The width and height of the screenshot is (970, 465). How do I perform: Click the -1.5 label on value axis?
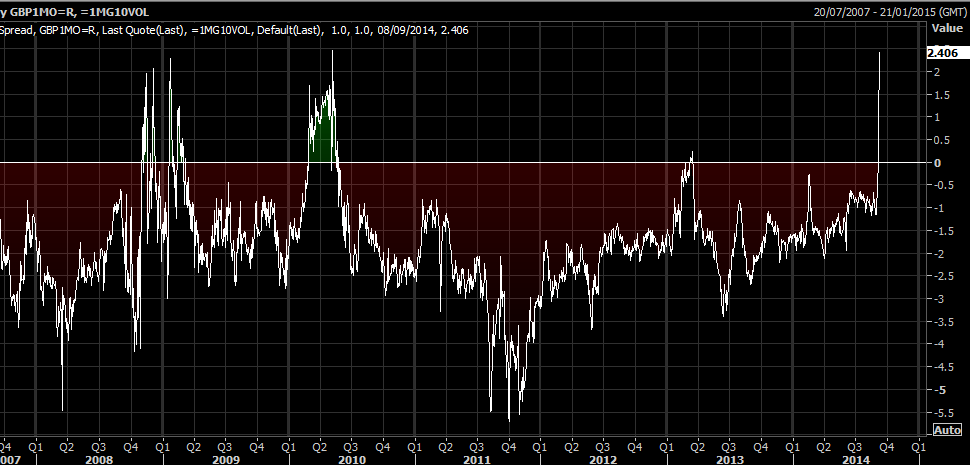943,231
